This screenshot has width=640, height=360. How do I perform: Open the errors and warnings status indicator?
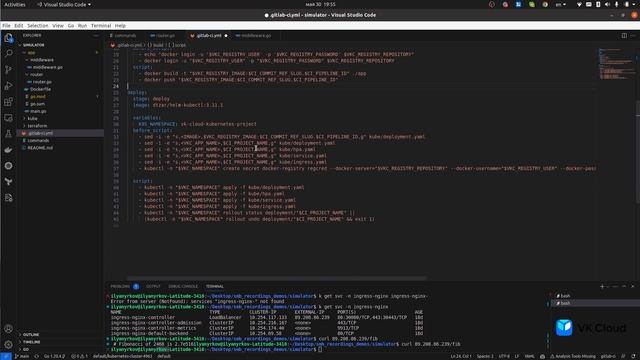pyautogui.click(x=80, y=356)
